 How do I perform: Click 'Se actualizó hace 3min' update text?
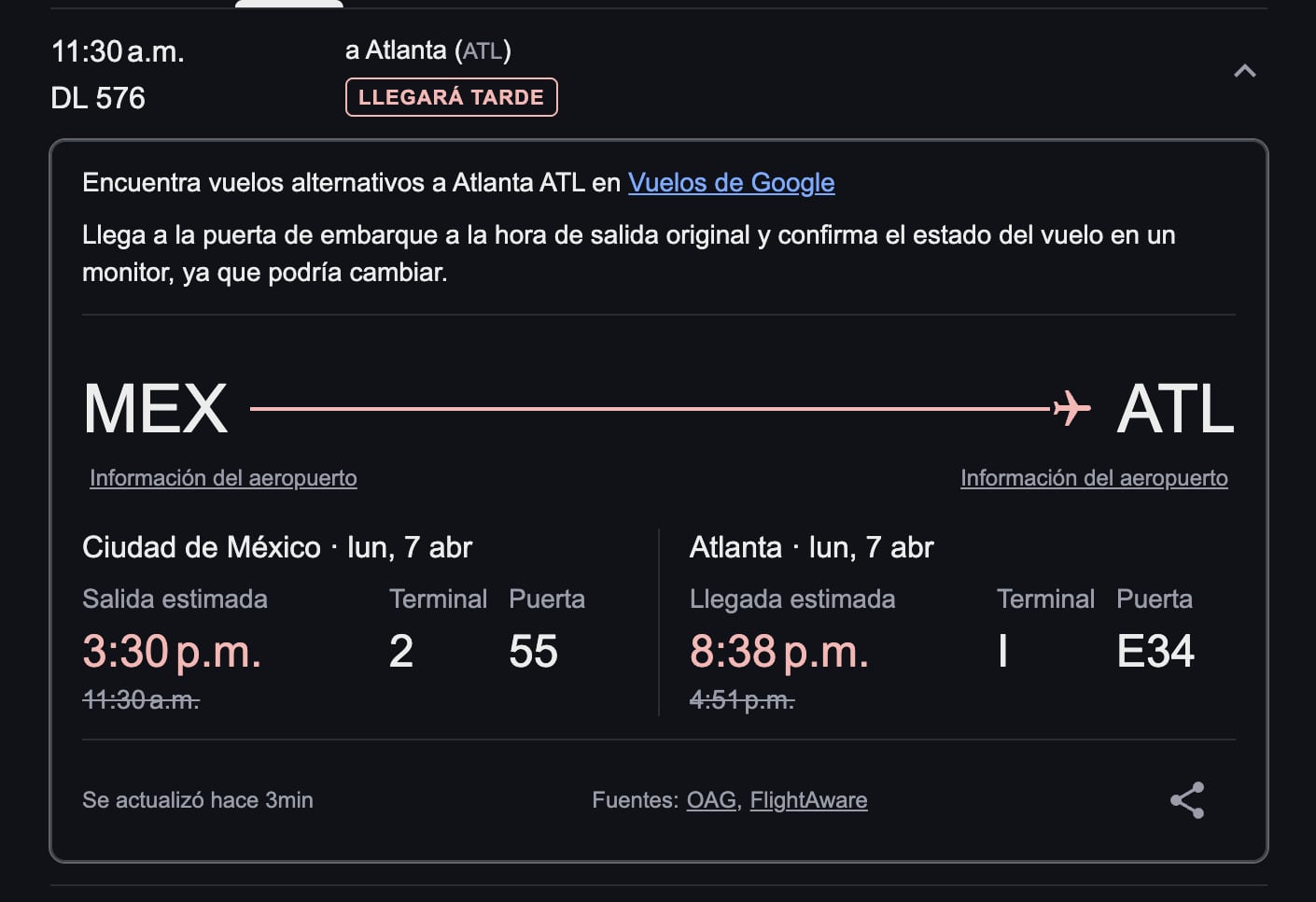(198, 800)
